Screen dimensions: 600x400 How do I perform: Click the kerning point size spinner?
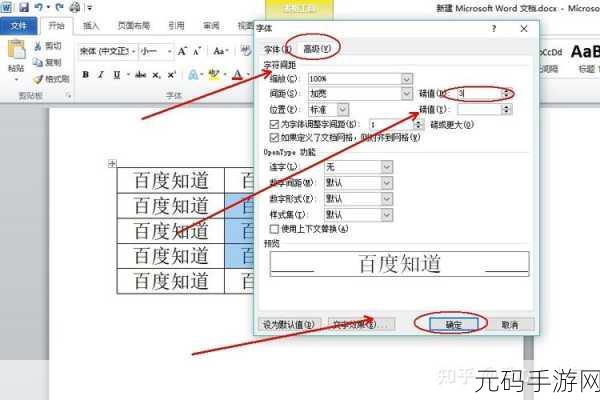[x=419, y=125]
